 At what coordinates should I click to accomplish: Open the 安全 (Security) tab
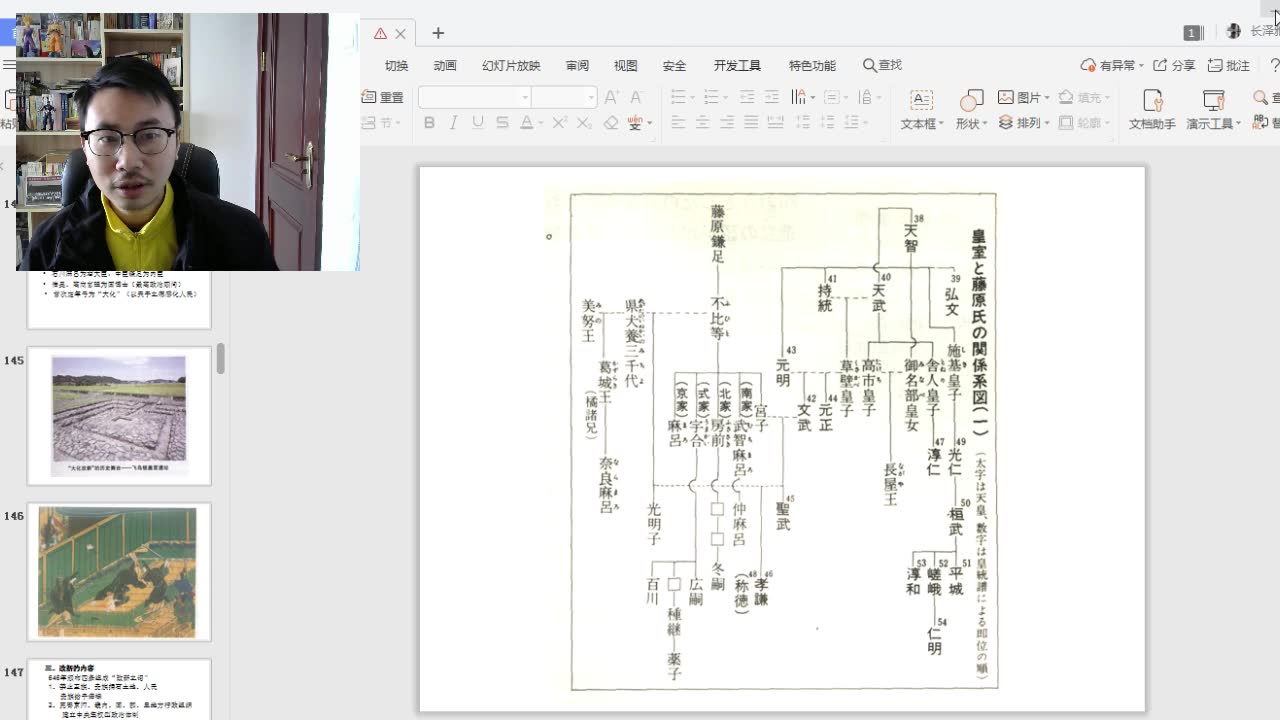[x=674, y=66]
